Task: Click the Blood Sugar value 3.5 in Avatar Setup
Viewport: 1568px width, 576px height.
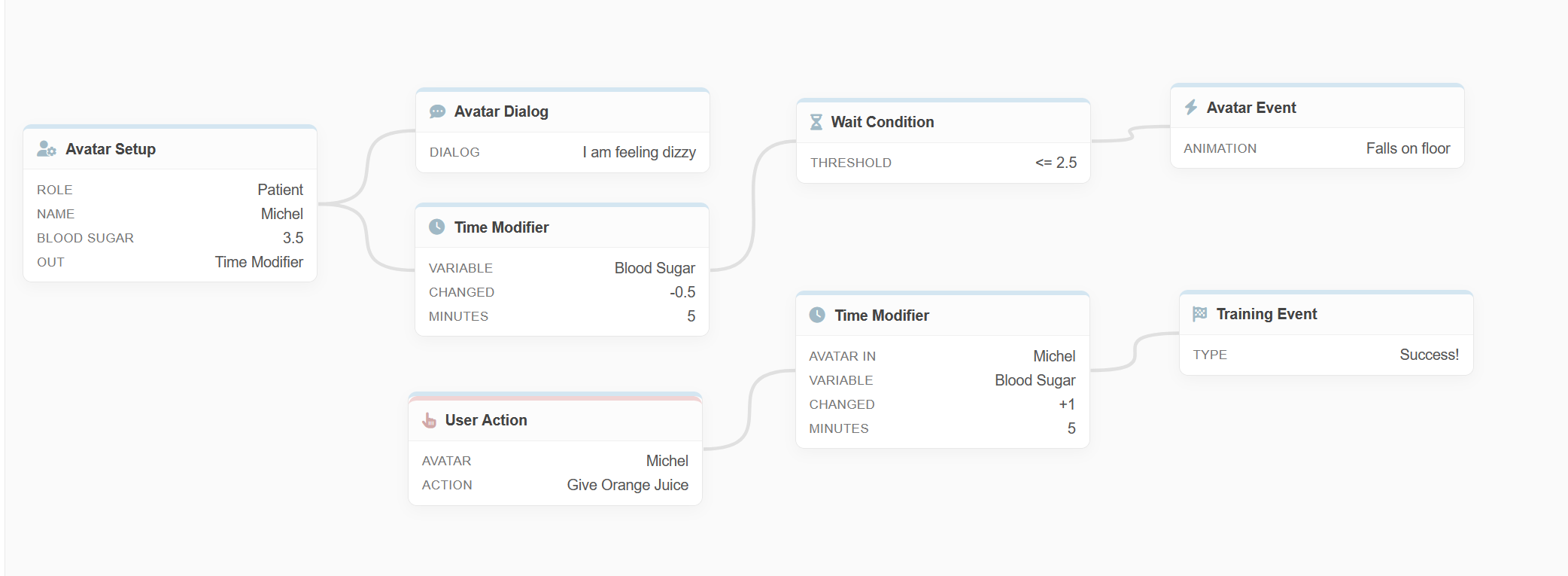Action: coord(293,237)
